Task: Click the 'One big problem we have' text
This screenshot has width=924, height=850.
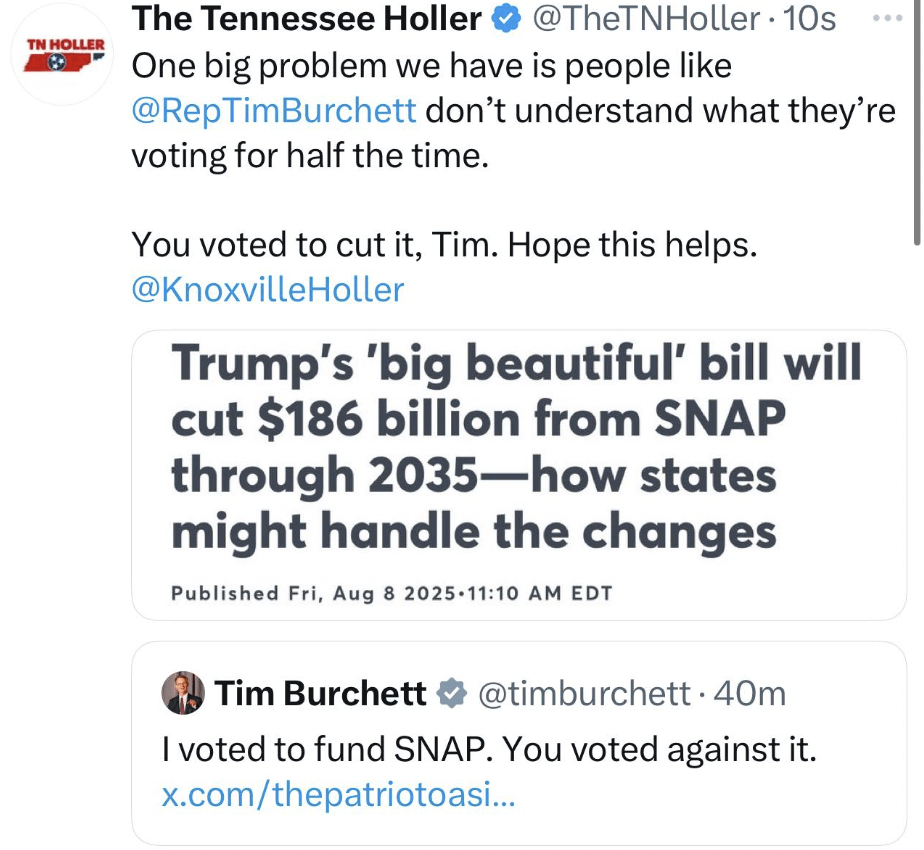Action: coord(432,65)
